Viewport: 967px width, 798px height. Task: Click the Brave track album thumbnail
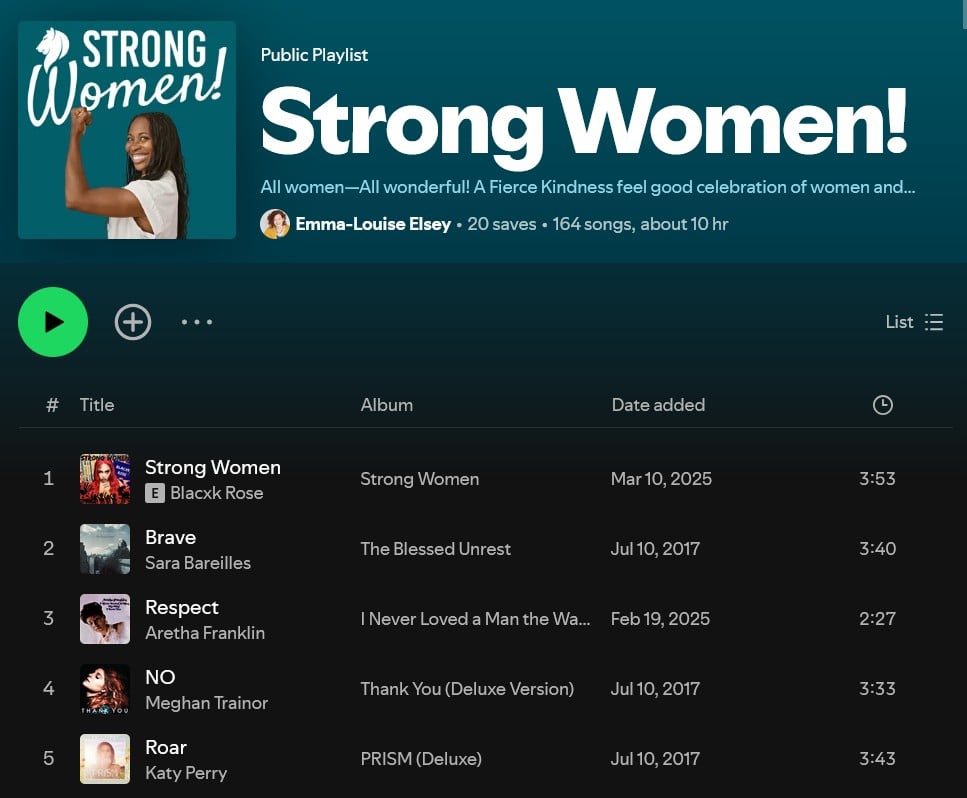(105, 549)
